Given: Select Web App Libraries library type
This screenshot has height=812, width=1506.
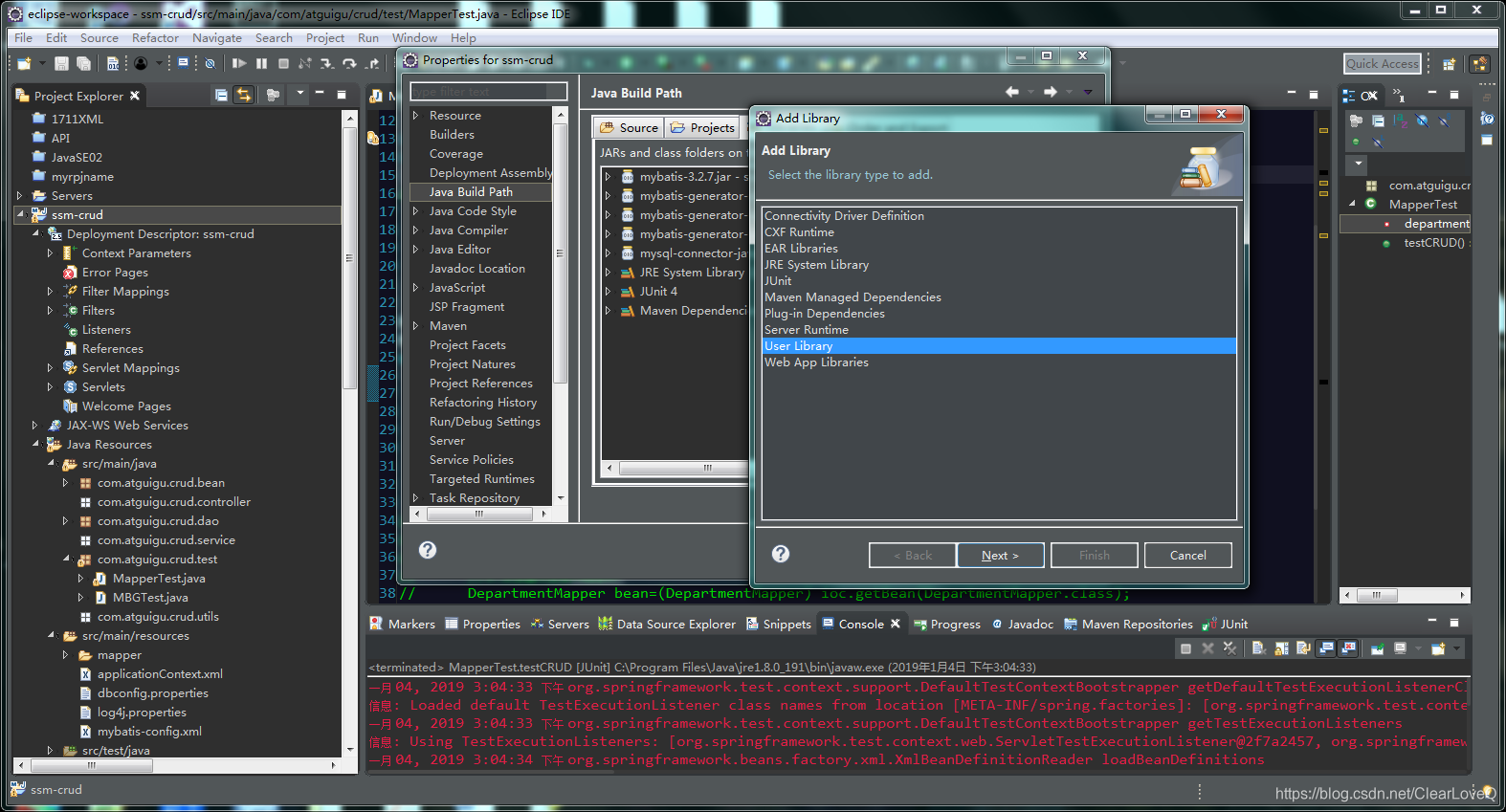Looking at the screenshot, I should [x=999, y=362].
